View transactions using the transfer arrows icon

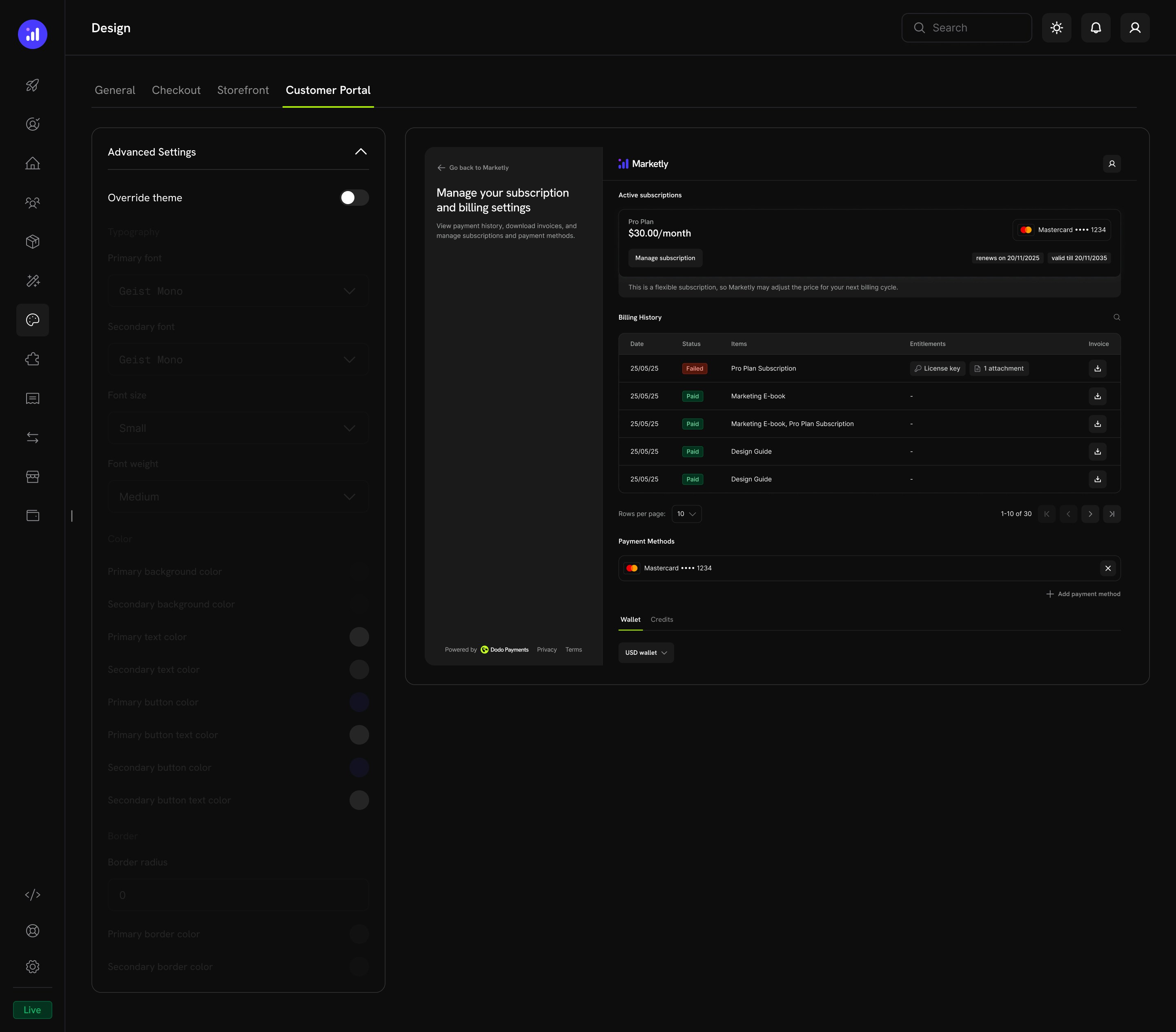32,437
